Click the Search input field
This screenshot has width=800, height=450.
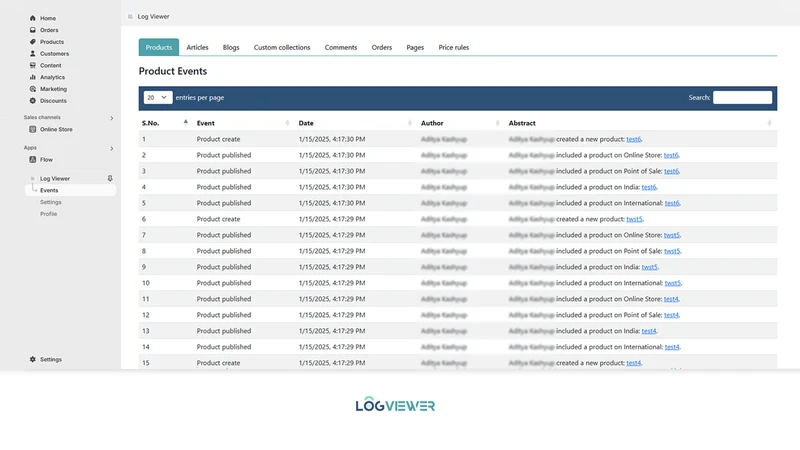[x=742, y=97]
